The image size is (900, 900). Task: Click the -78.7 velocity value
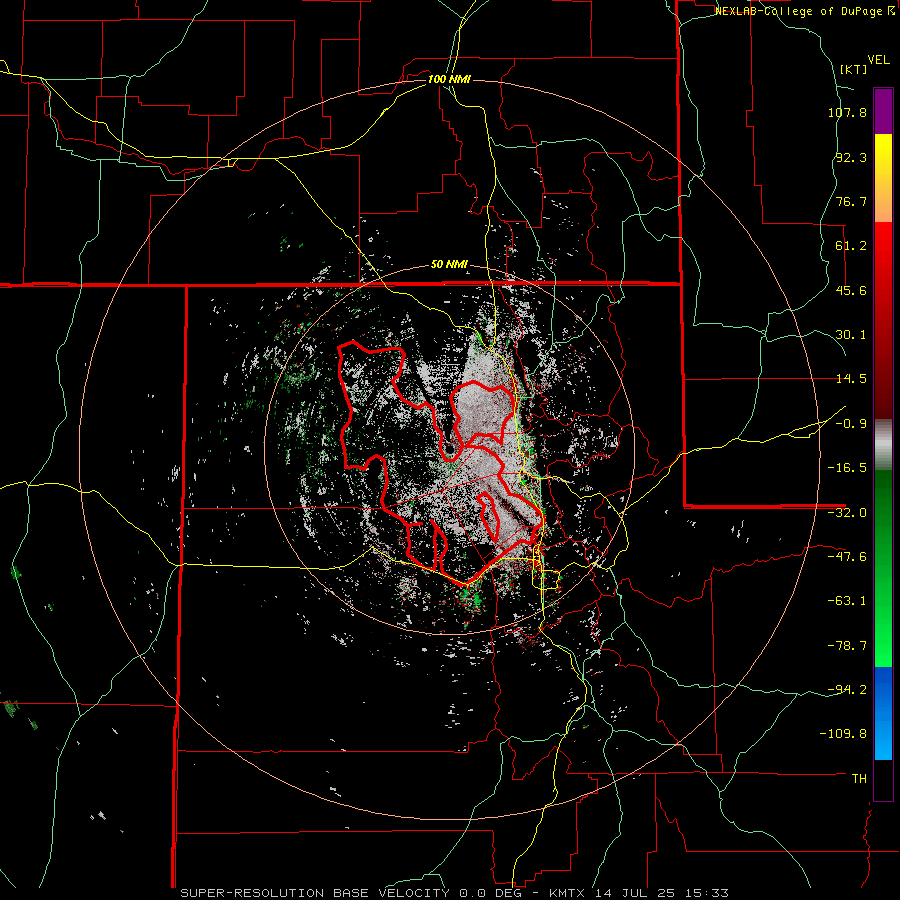point(847,646)
